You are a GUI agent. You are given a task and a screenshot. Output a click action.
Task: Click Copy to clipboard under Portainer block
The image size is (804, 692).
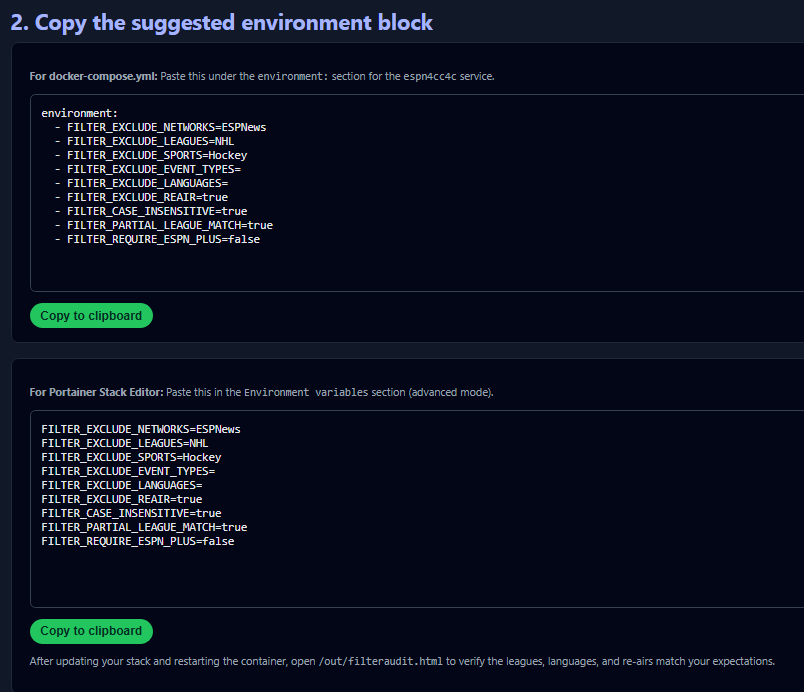coord(91,631)
